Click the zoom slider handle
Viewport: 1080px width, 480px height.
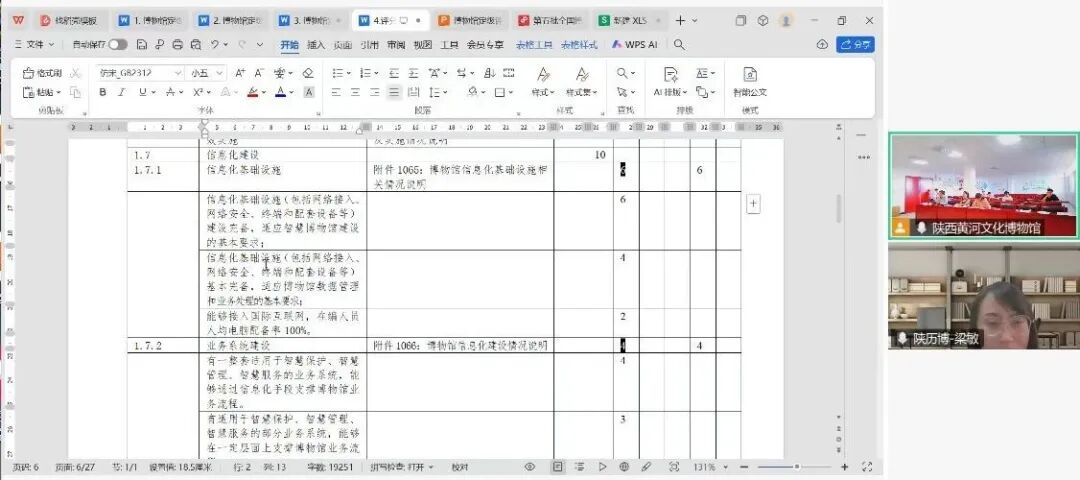click(796, 466)
